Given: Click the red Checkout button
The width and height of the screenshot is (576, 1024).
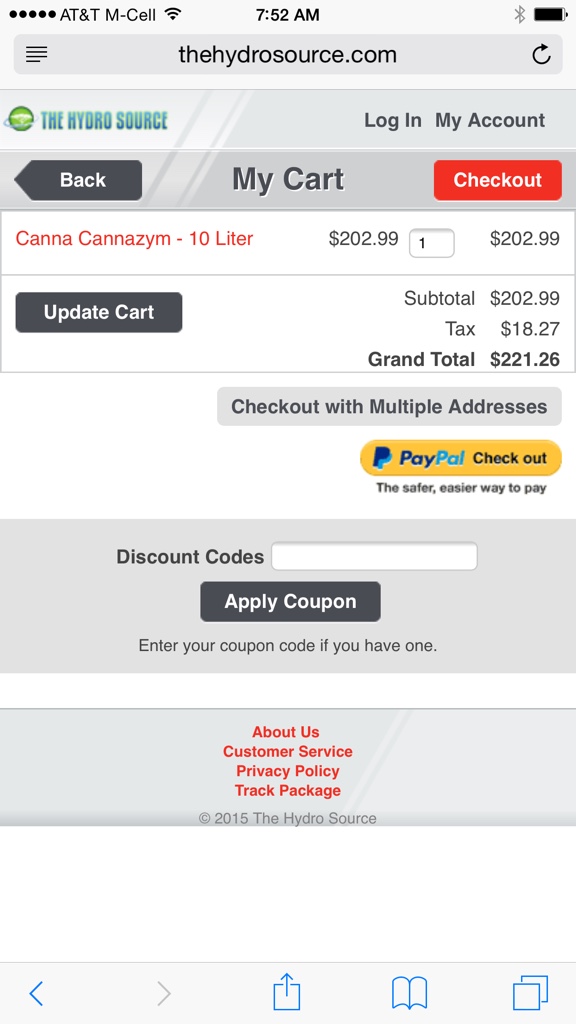Looking at the screenshot, I should click(498, 180).
